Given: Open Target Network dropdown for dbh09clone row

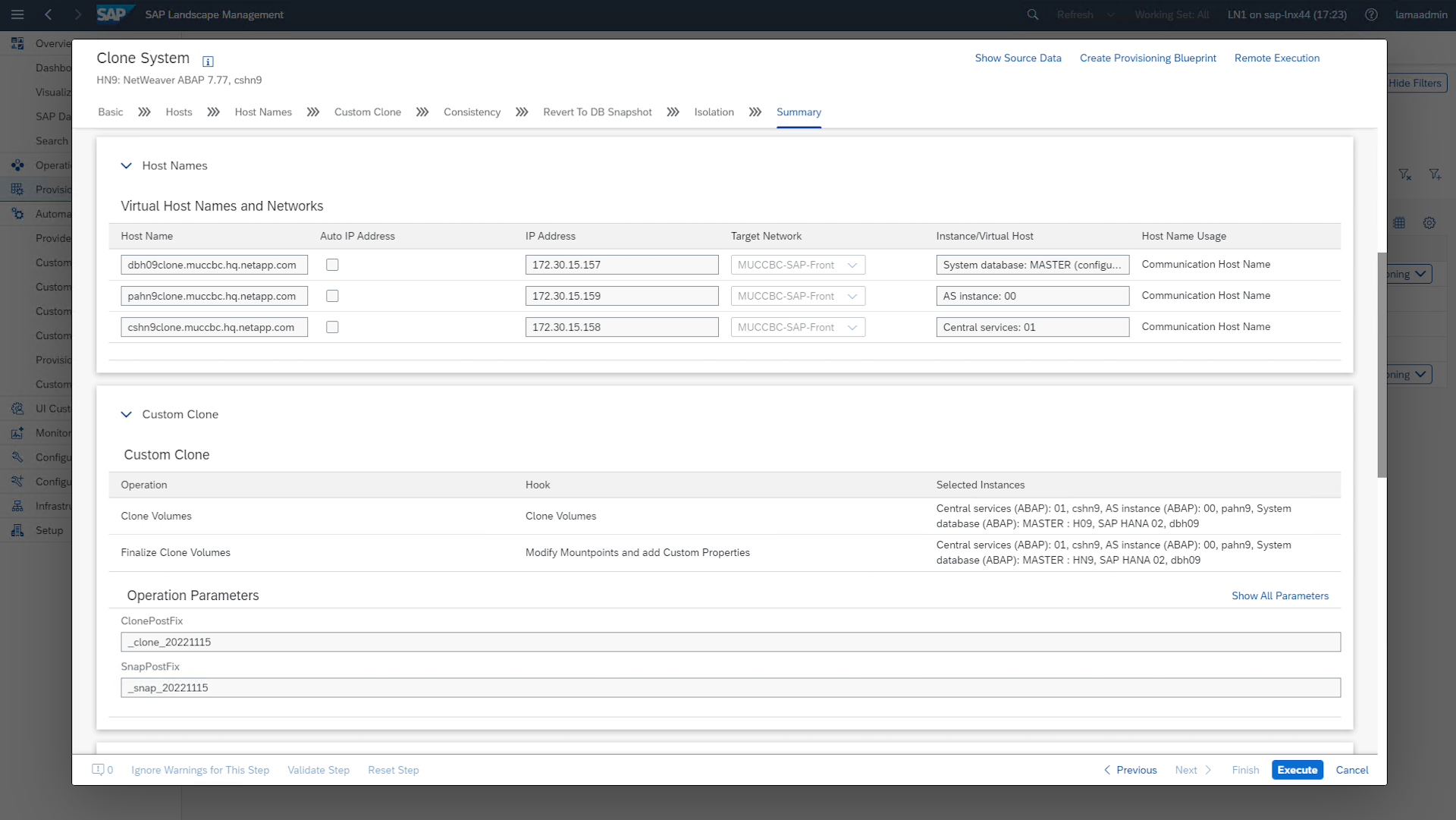Looking at the screenshot, I should point(852,265).
